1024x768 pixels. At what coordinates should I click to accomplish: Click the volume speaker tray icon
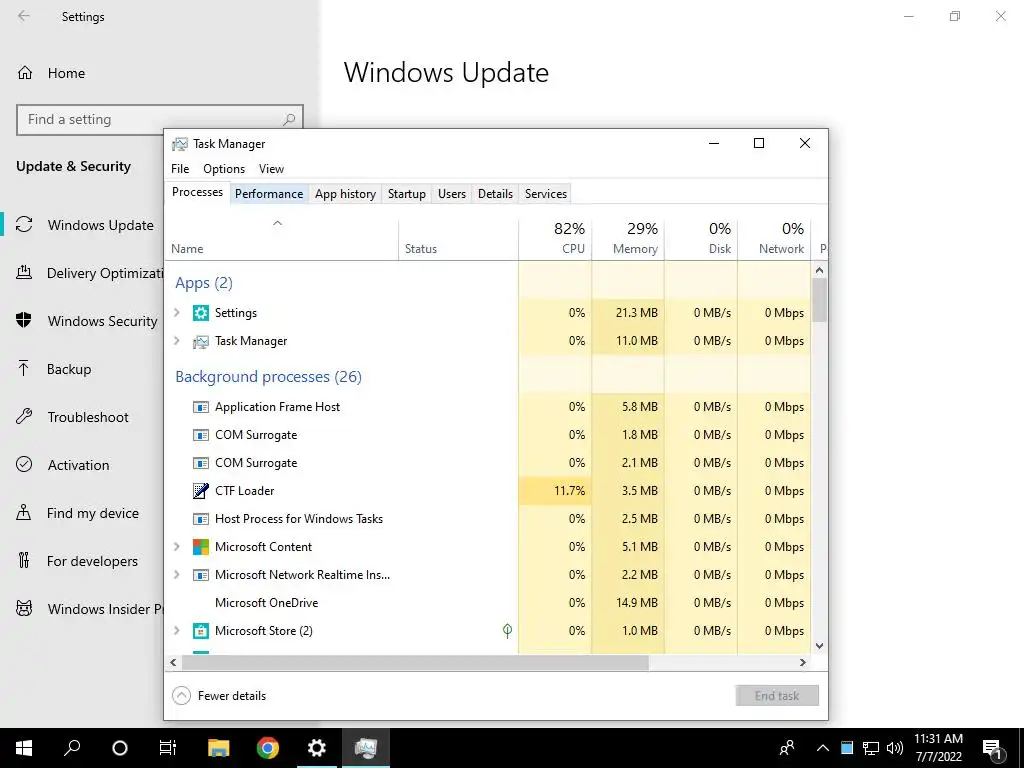pos(895,748)
